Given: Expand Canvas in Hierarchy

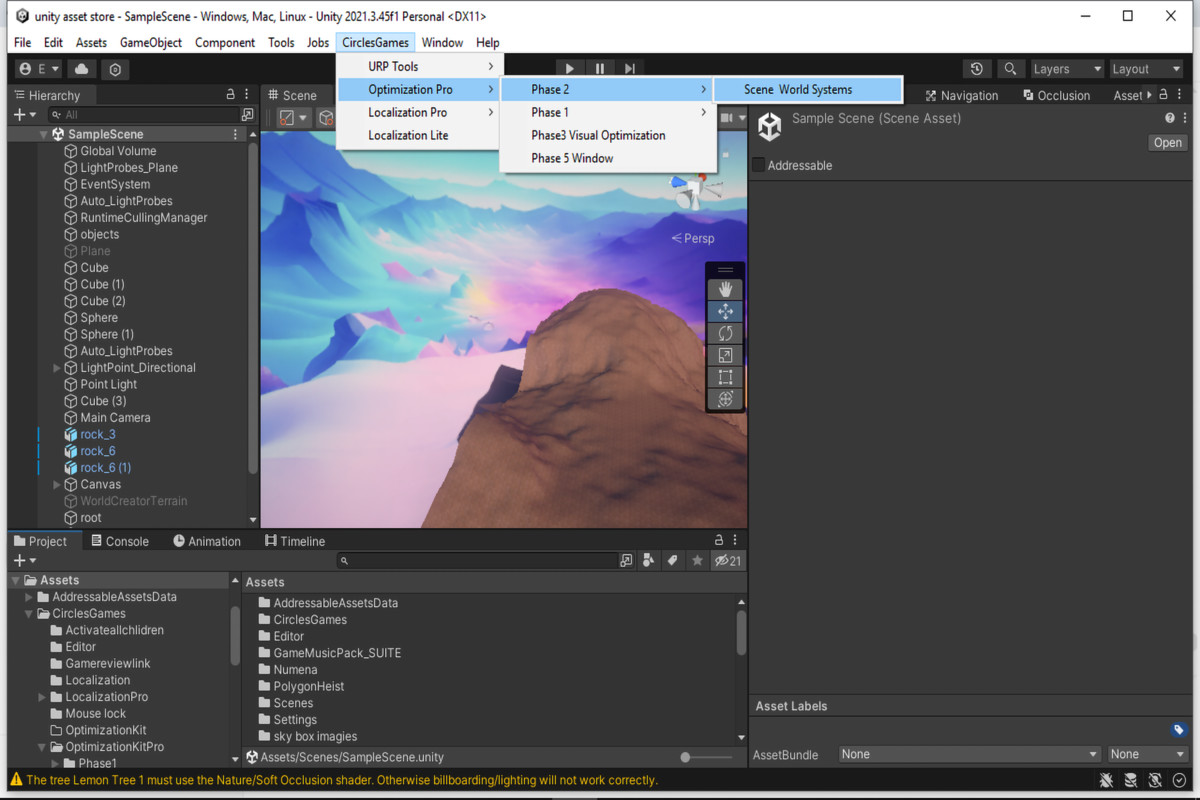Looking at the screenshot, I should click(57, 484).
